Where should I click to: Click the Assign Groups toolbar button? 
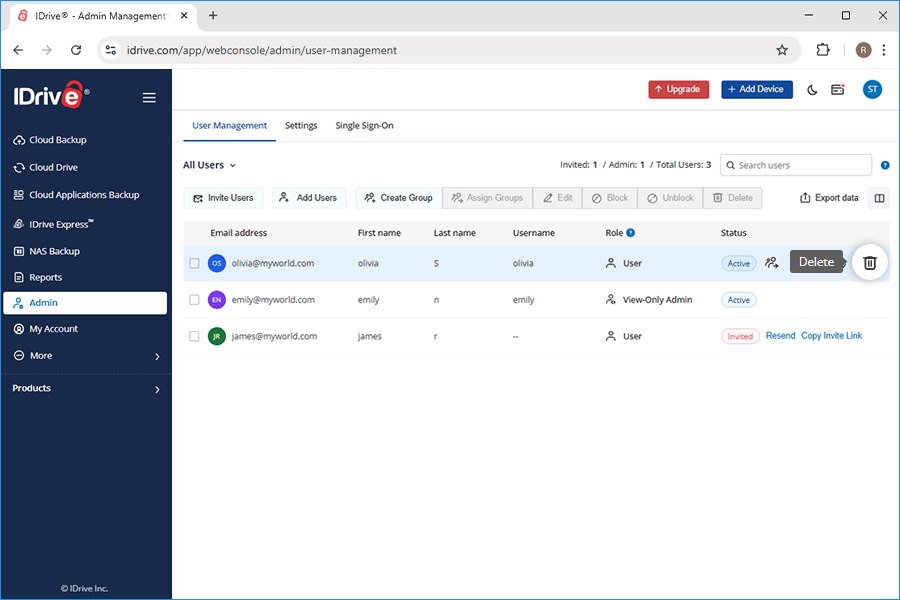[487, 198]
